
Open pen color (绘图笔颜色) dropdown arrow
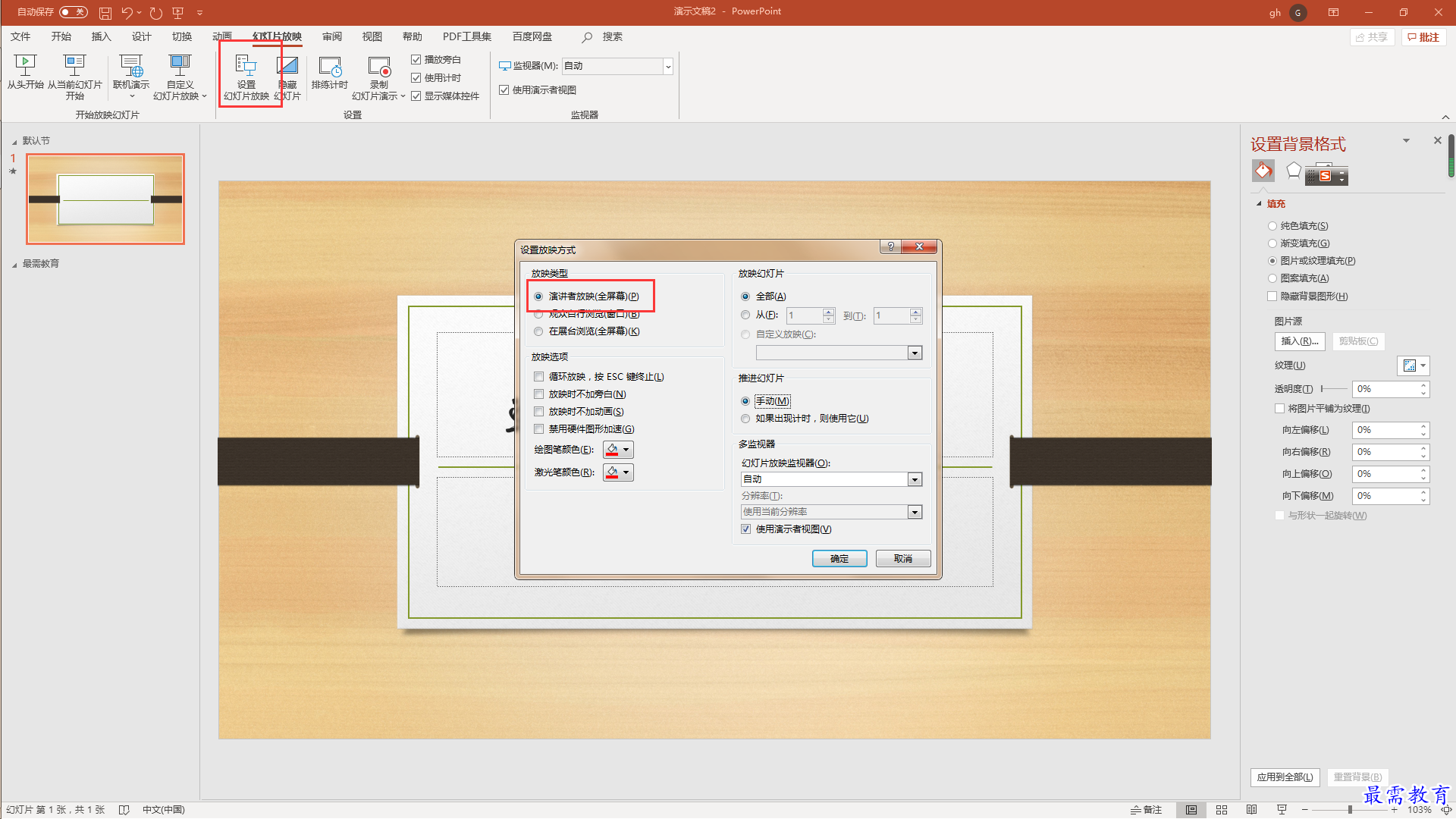coord(626,450)
